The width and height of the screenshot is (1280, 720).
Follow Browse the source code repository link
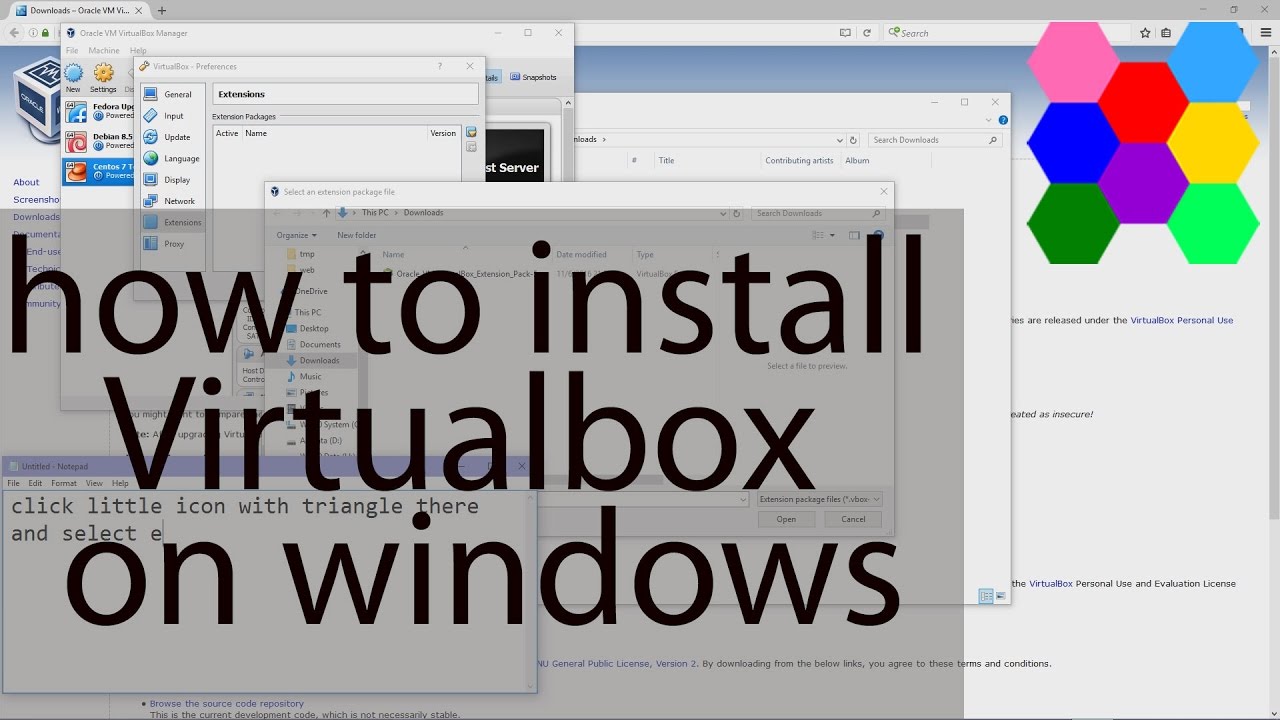[x=227, y=703]
